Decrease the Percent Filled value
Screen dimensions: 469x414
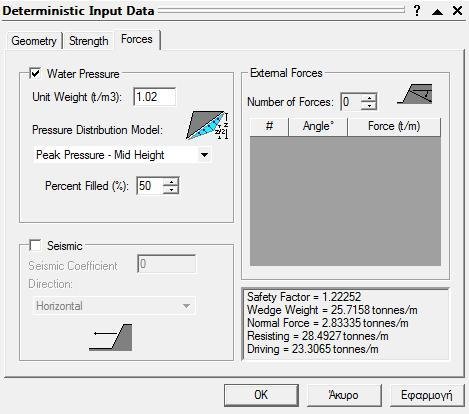(x=171, y=190)
